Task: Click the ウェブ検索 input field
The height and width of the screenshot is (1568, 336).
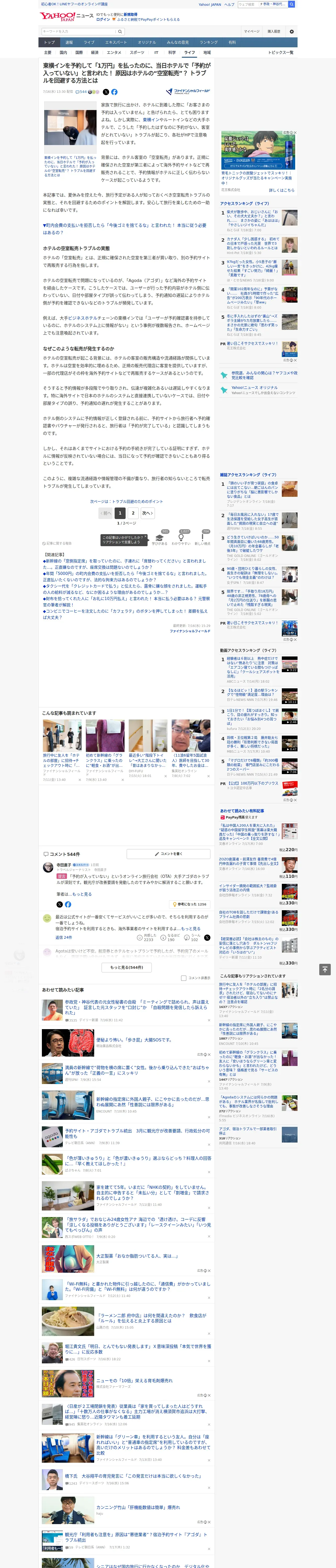Action: coord(248,4)
